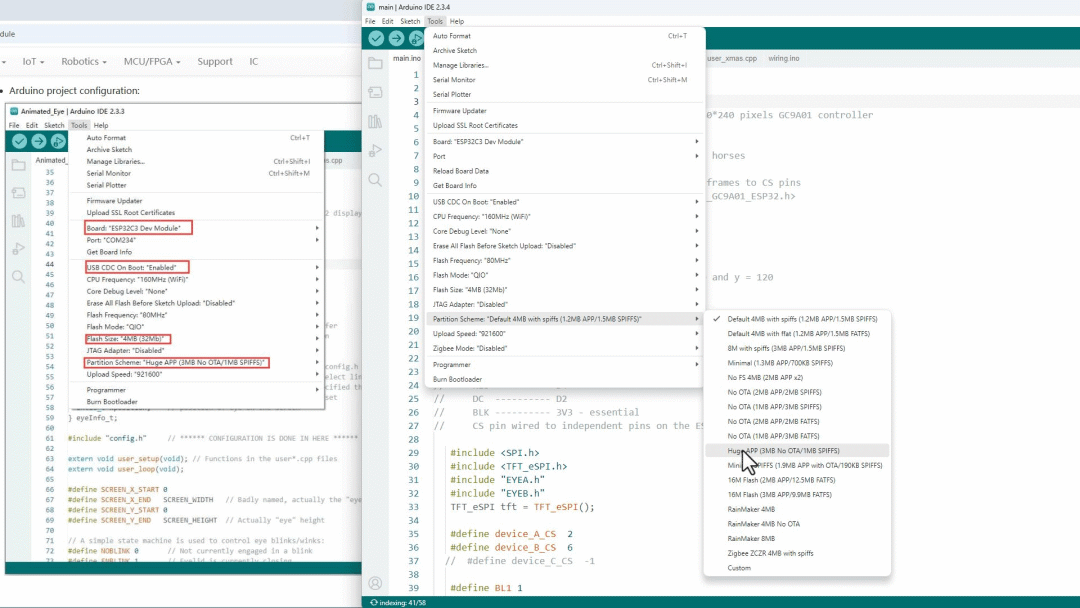Image resolution: width=1080 pixels, height=608 pixels.
Task: Click main.ino tab in Arduino IDE 2.3.4
Action: pyautogui.click(x=406, y=59)
